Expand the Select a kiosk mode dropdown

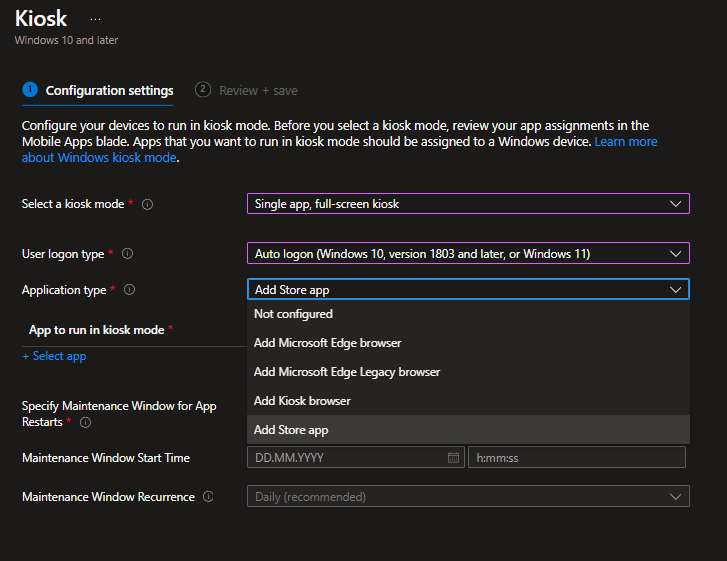tap(468, 204)
